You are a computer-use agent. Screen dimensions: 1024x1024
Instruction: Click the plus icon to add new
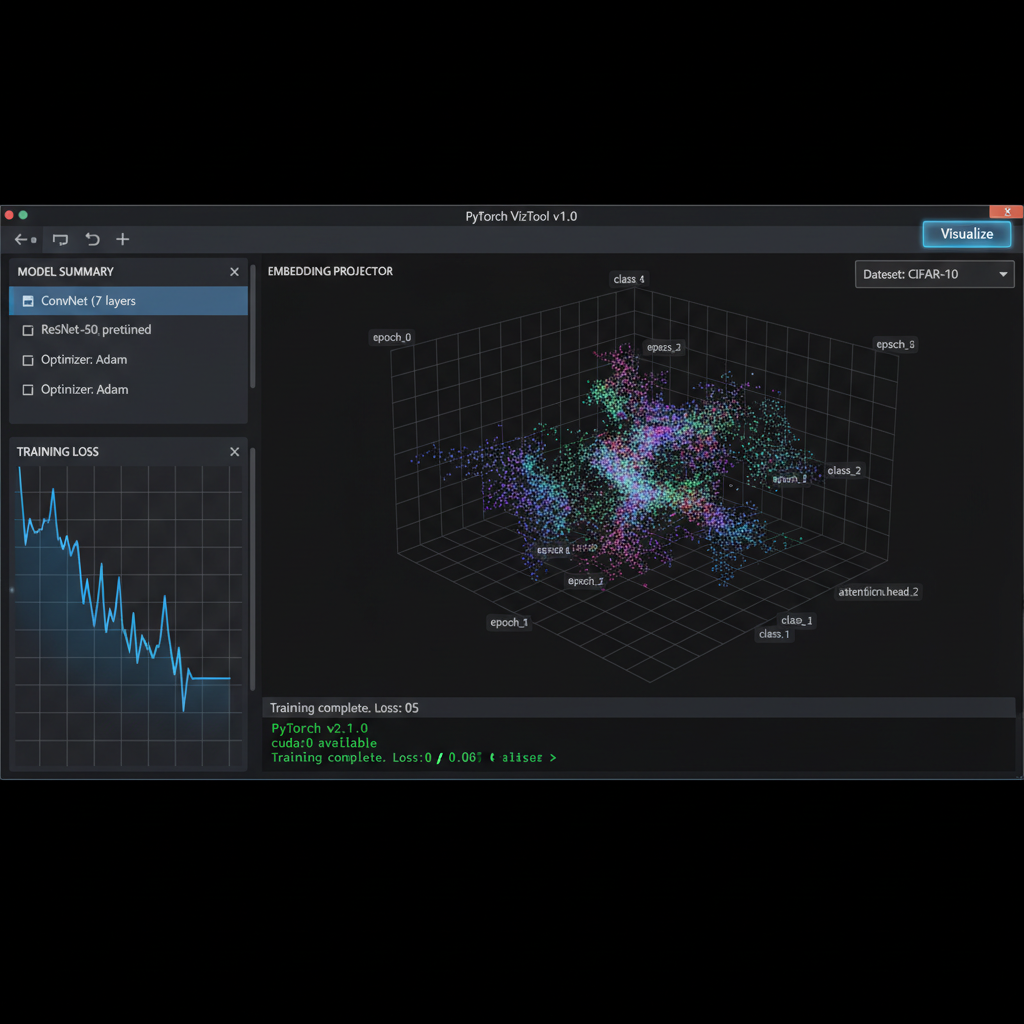tap(123, 240)
